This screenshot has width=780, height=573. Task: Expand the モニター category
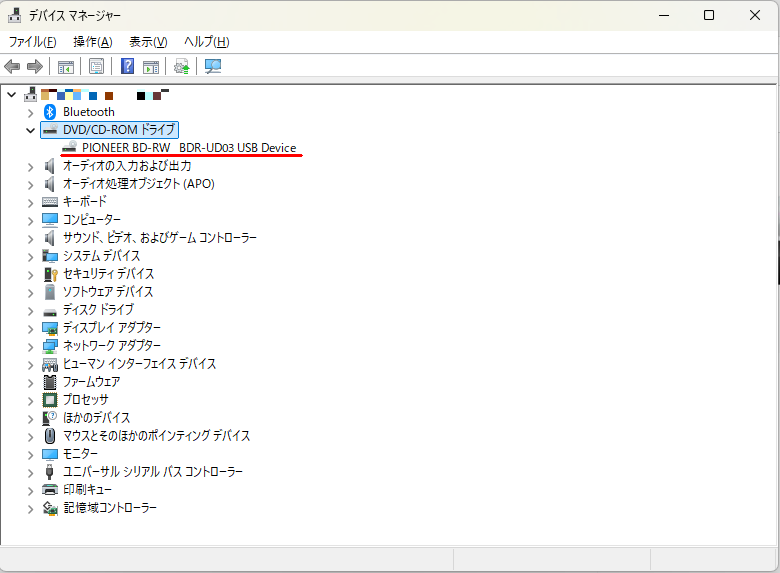click(30, 455)
